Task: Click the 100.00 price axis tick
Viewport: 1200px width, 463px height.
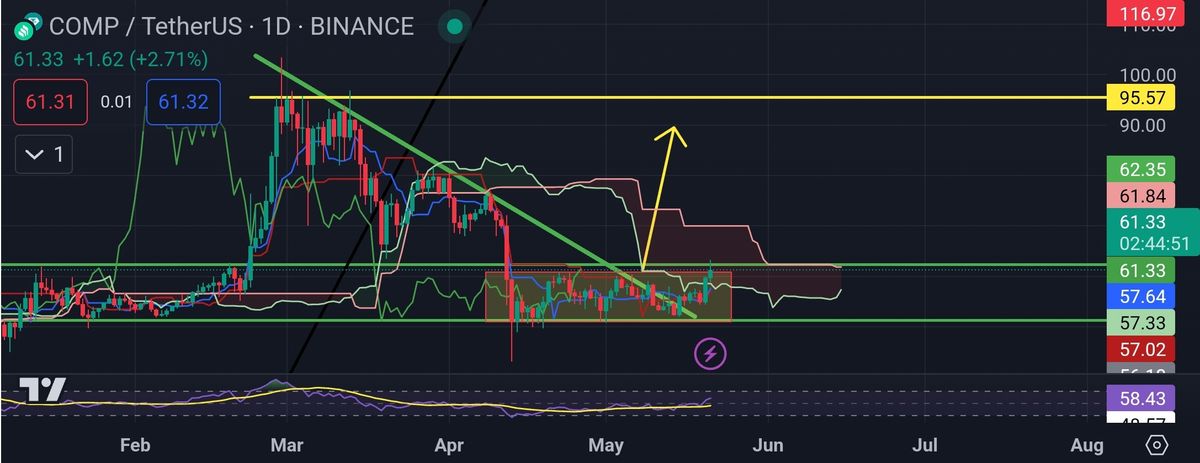Action: click(x=1148, y=76)
